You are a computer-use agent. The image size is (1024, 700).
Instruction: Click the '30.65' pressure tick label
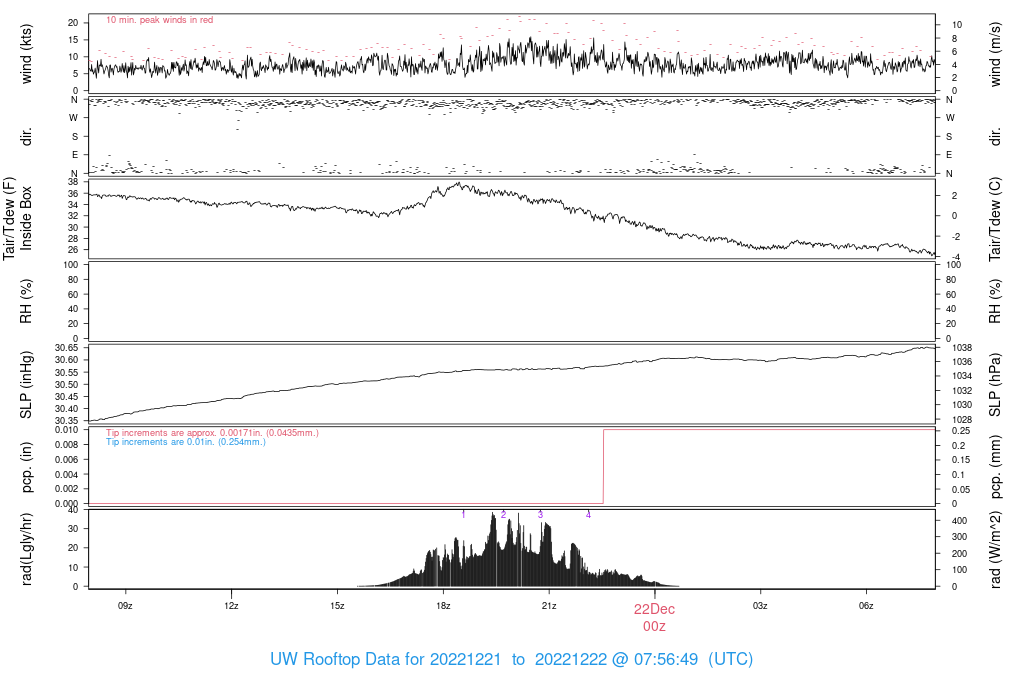click(x=66, y=348)
